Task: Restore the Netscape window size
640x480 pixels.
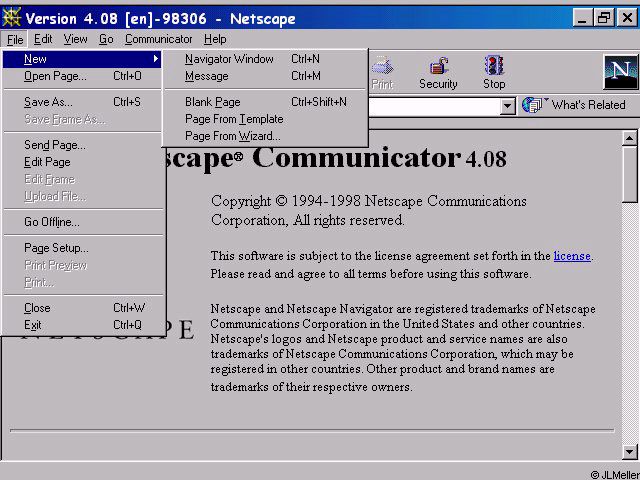Action: (604, 18)
